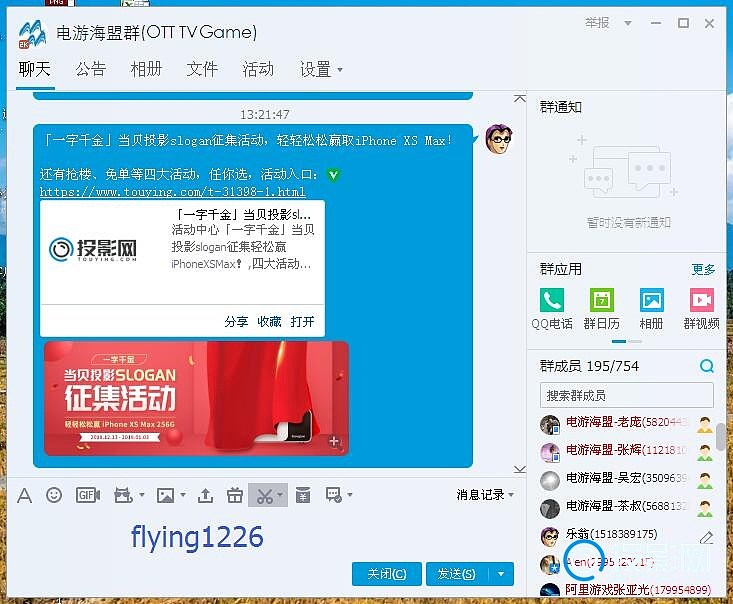Open the SLOGAN 征集活动 banner image
This screenshot has height=604, width=733.
tap(196, 398)
